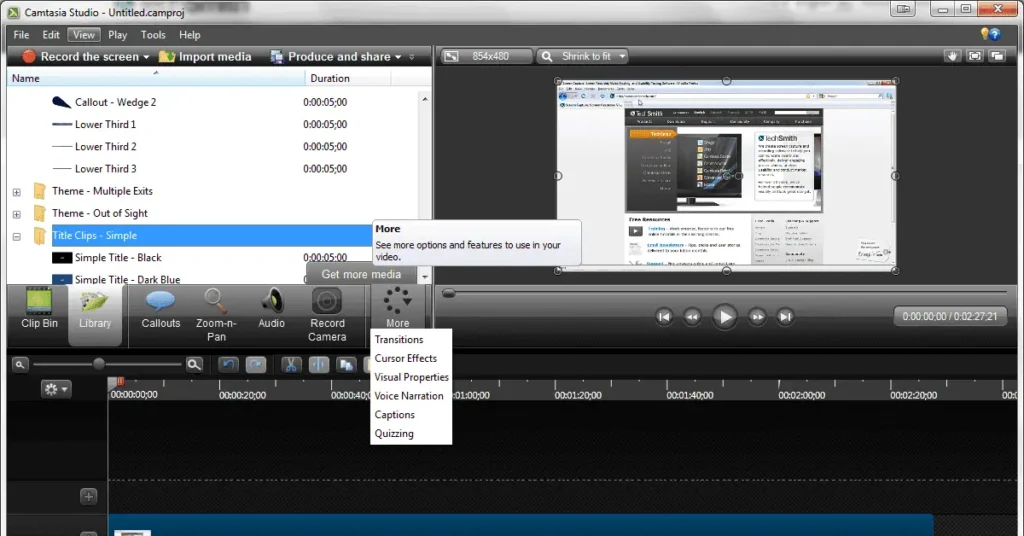Open the Tools menu
The height and width of the screenshot is (536, 1024).
153,35
